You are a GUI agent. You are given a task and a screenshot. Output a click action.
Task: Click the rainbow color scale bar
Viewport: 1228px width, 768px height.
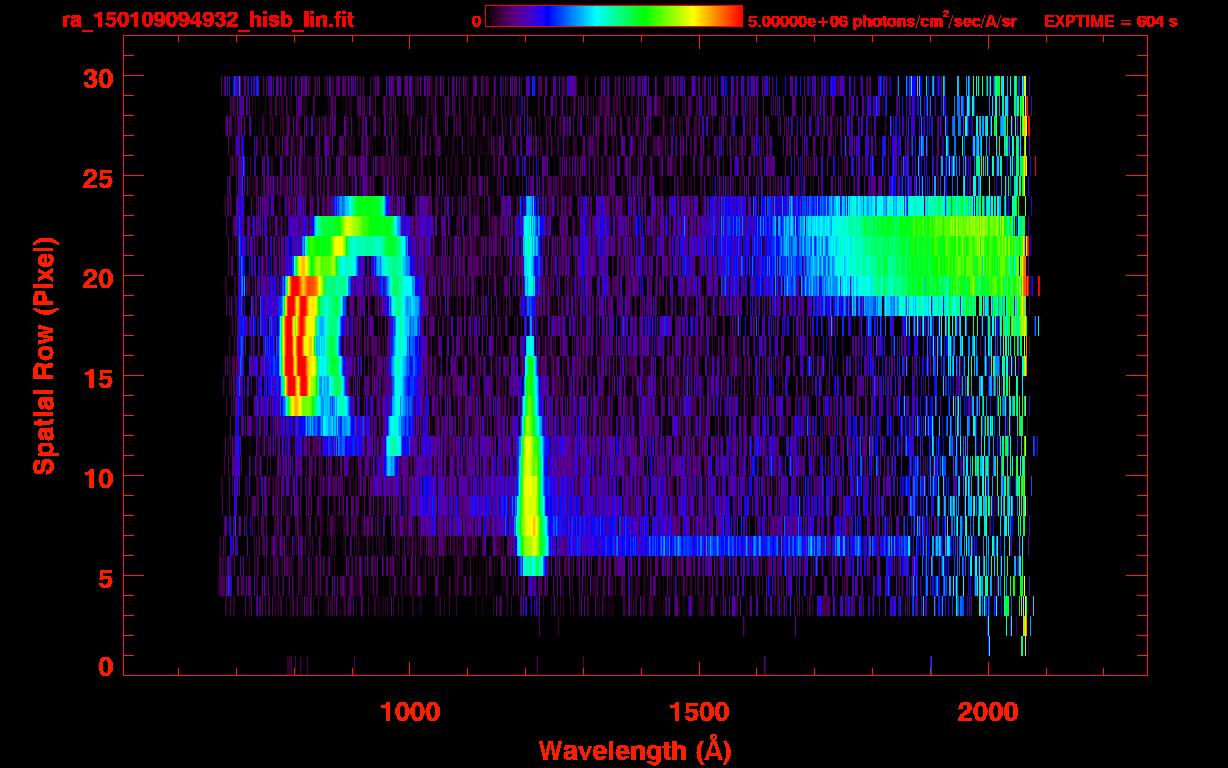pos(614,17)
